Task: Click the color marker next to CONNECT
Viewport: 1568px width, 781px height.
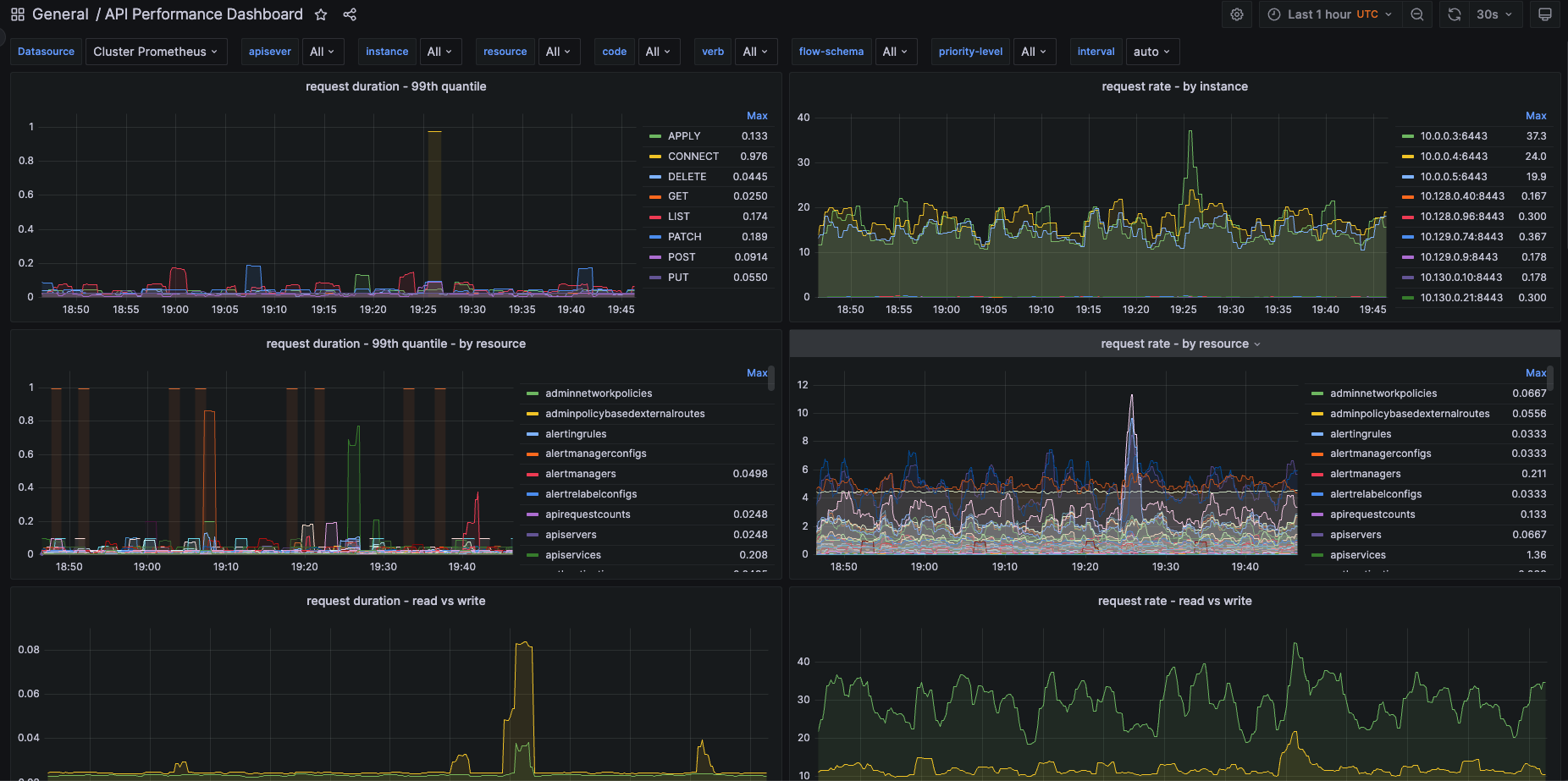Action: tap(654, 156)
